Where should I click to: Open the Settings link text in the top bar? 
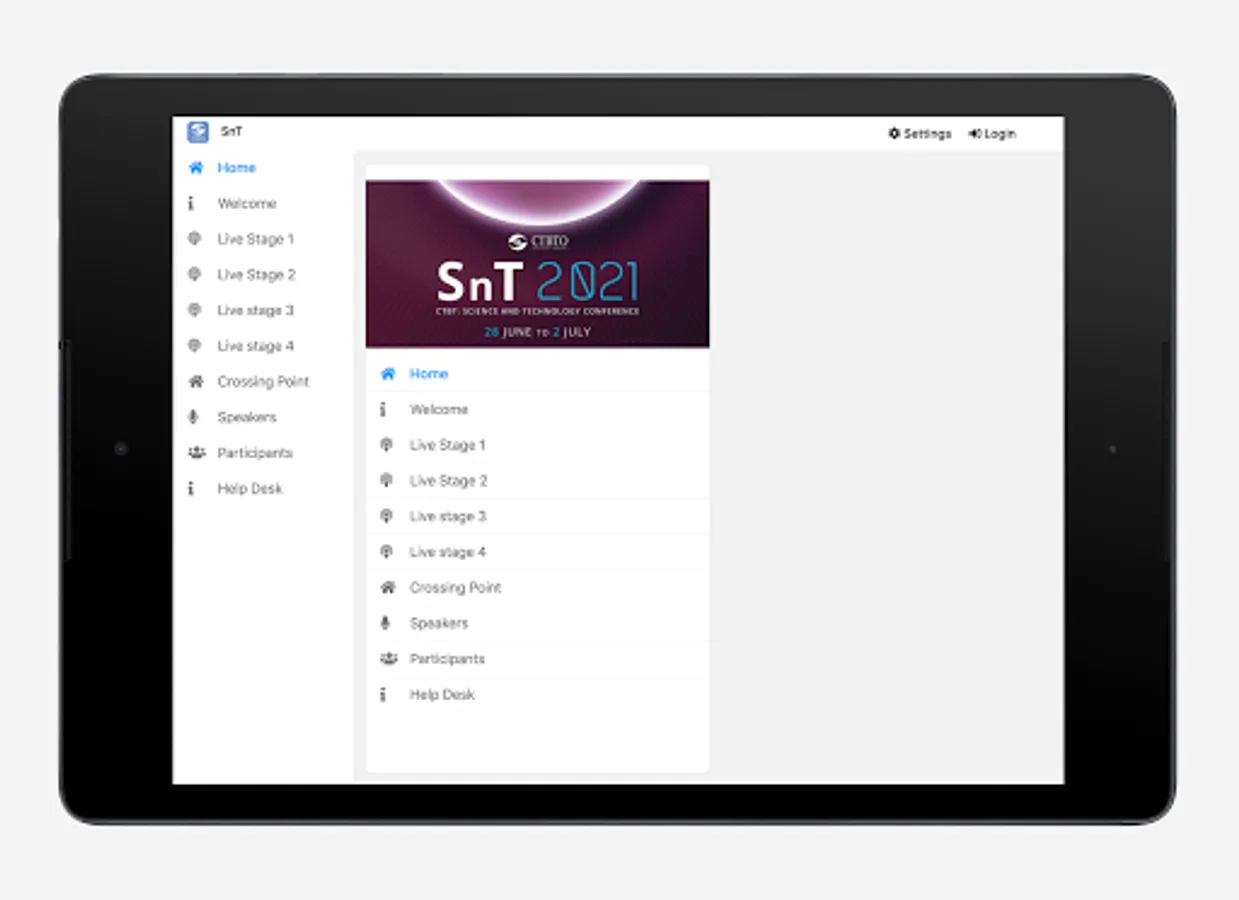pos(928,133)
